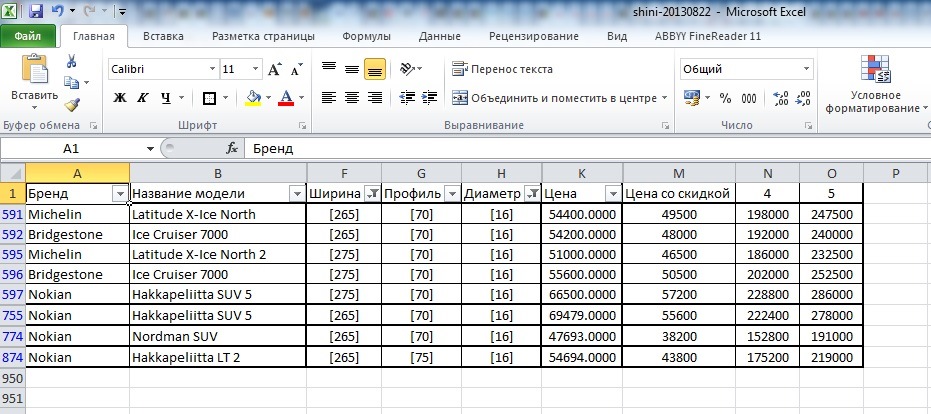The image size is (931, 414).
Task: Click the Undo arrow icon
Action: click(x=58, y=10)
